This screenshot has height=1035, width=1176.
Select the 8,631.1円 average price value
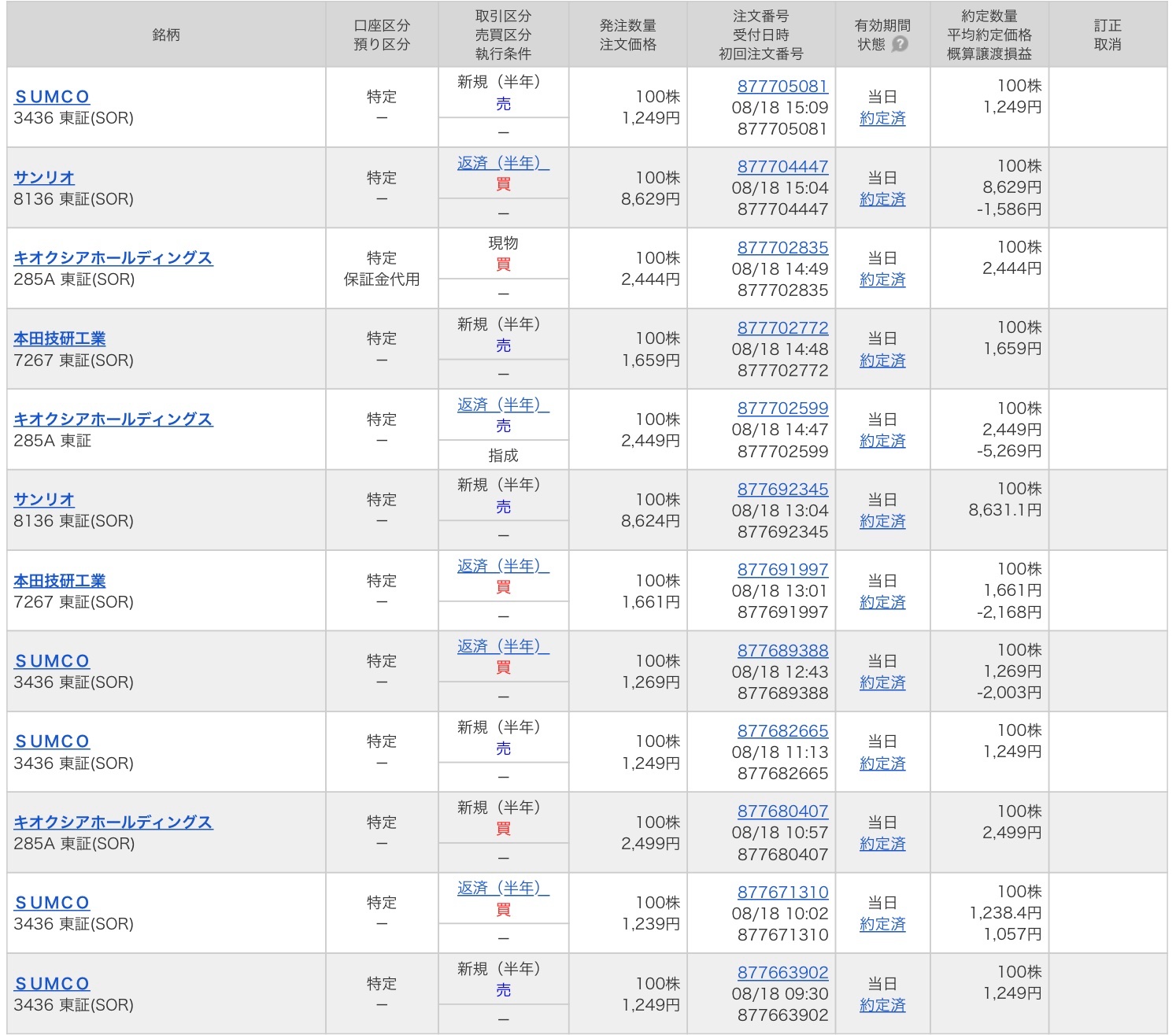pyautogui.click(x=1005, y=510)
